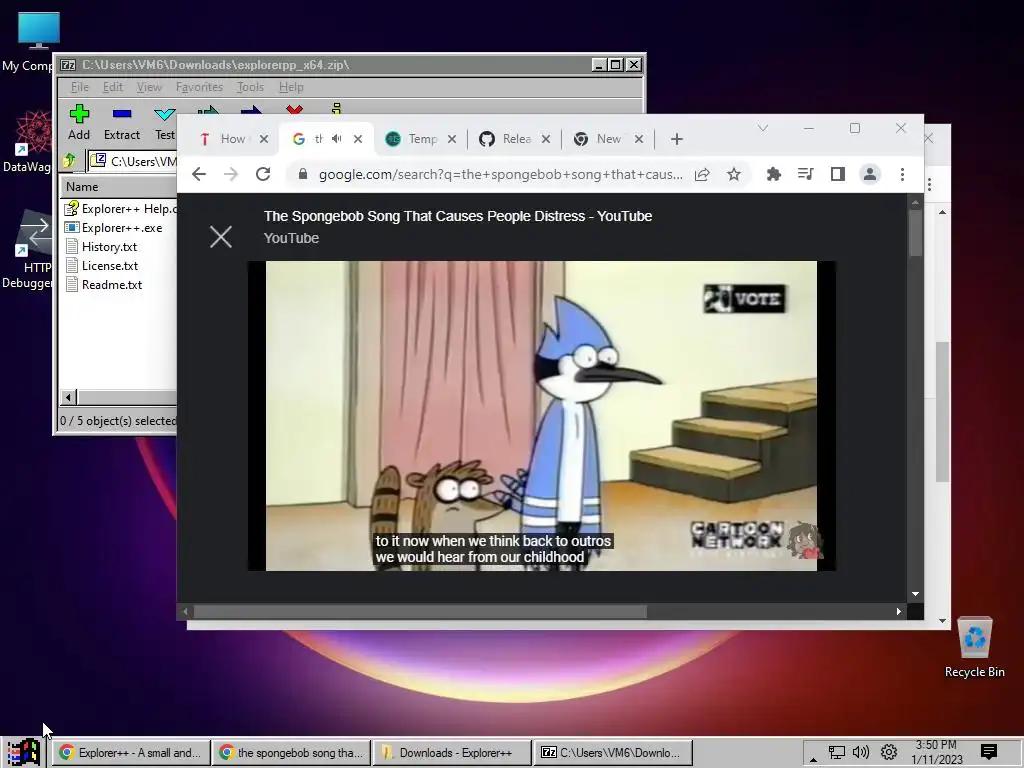
Task: Open HTTP Debugger desktop shortcut
Action: tap(27, 249)
